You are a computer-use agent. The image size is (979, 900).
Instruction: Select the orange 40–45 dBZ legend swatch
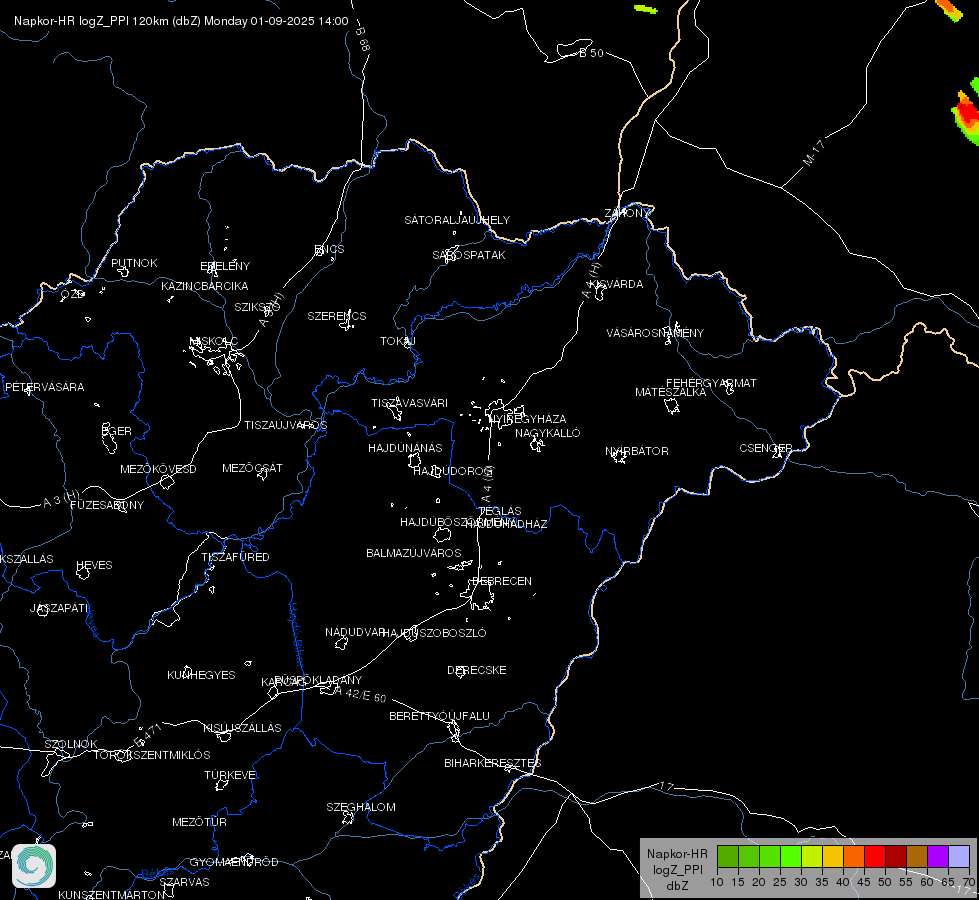(x=854, y=857)
